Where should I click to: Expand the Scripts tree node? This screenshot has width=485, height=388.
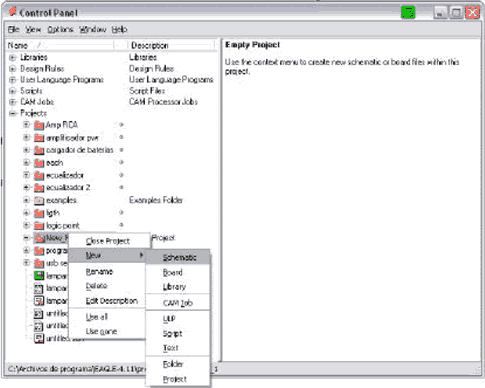13,91
